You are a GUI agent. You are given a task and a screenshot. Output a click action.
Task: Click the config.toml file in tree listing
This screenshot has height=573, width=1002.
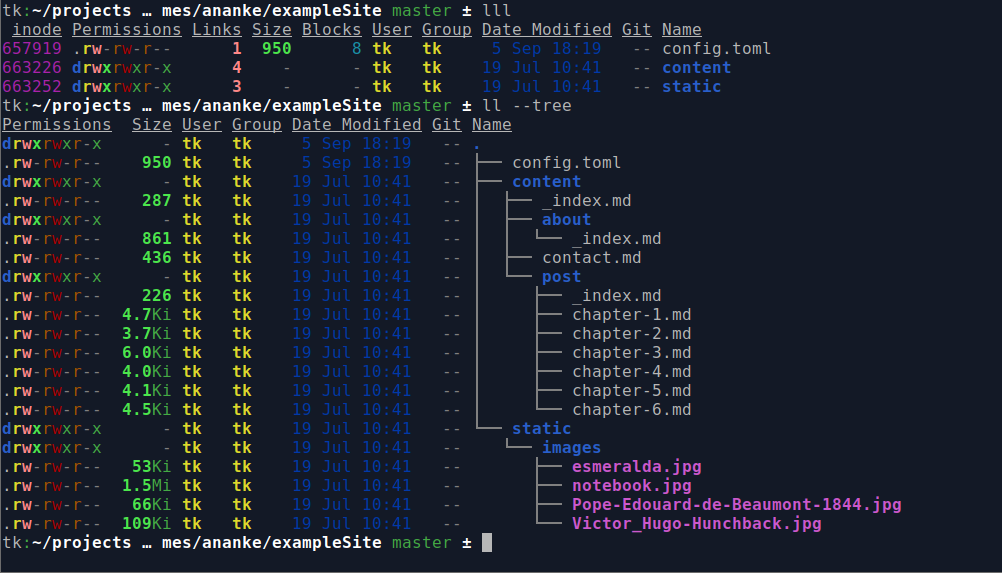click(x=566, y=163)
